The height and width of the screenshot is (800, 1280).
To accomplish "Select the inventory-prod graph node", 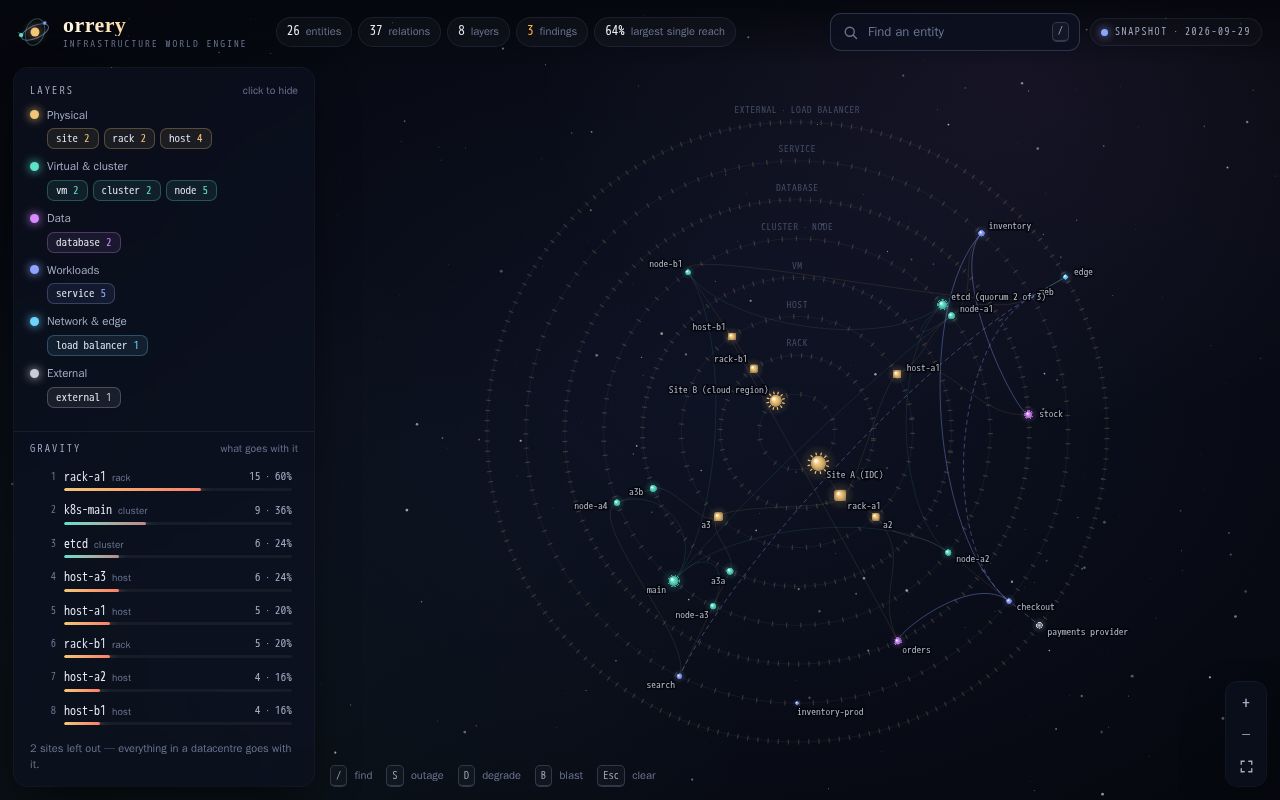I will (797, 703).
